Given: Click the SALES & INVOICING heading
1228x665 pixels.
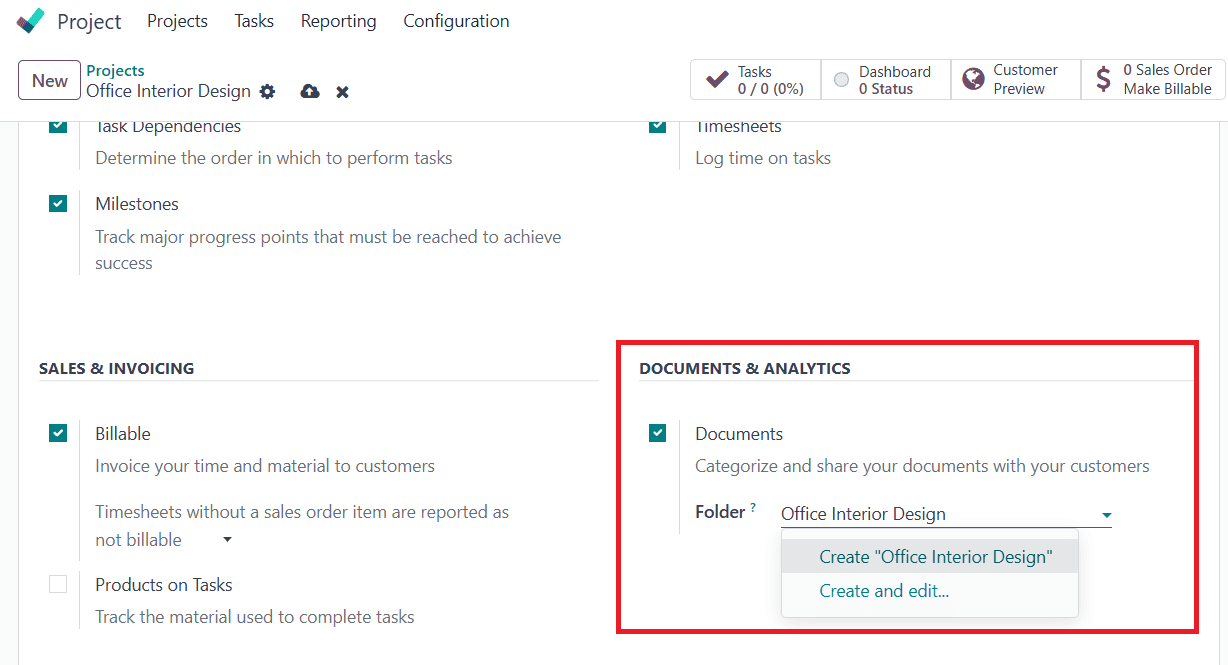Looking at the screenshot, I should pyautogui.click(x=117, y=368).
